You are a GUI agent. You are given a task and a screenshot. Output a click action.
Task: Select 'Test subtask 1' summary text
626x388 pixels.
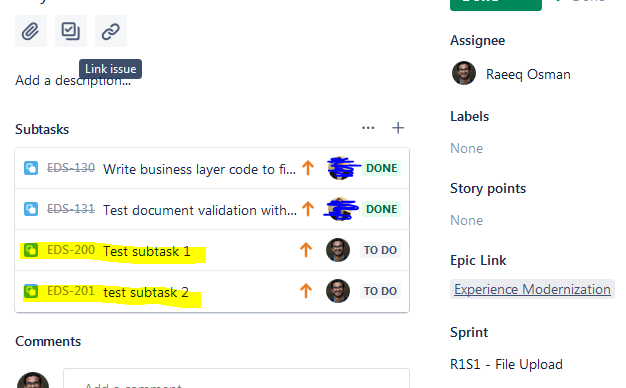point(147,251)
